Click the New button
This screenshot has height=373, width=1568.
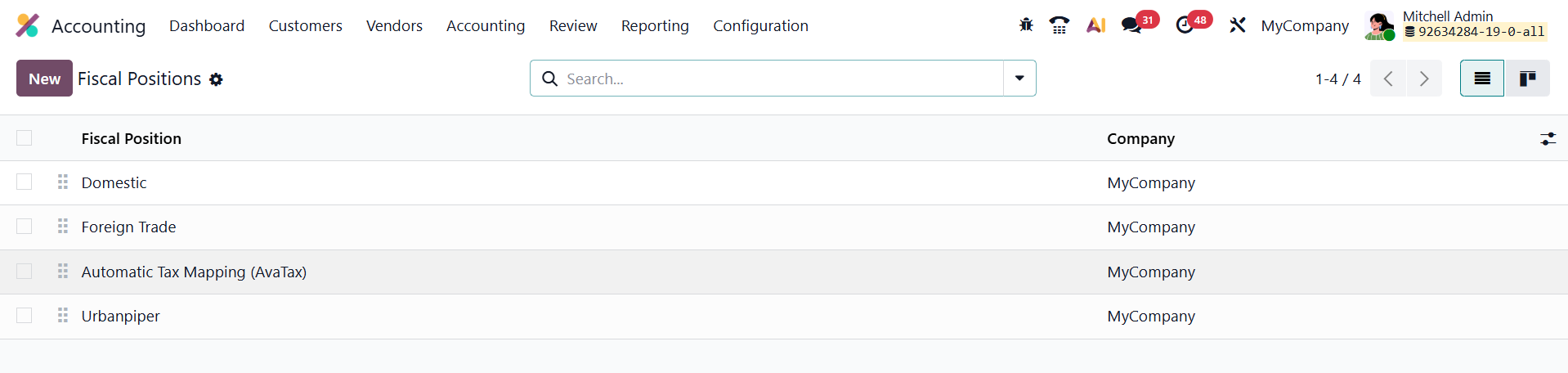coord(44,79)
